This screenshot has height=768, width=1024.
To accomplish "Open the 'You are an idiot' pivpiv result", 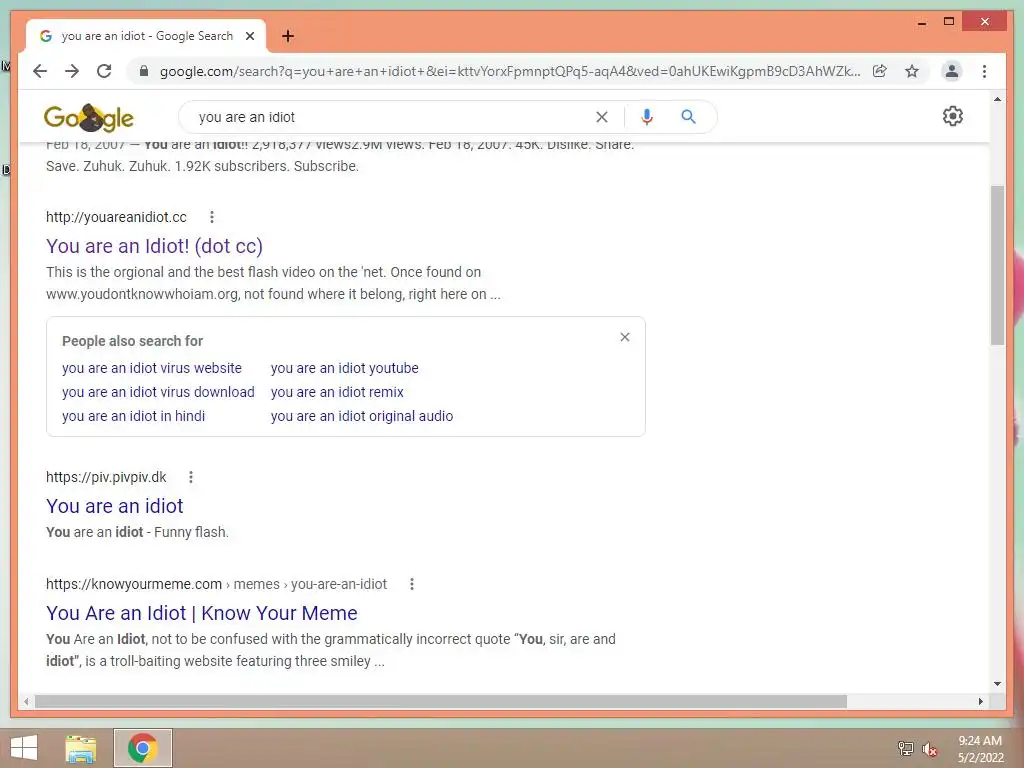I will click(114, 506).
